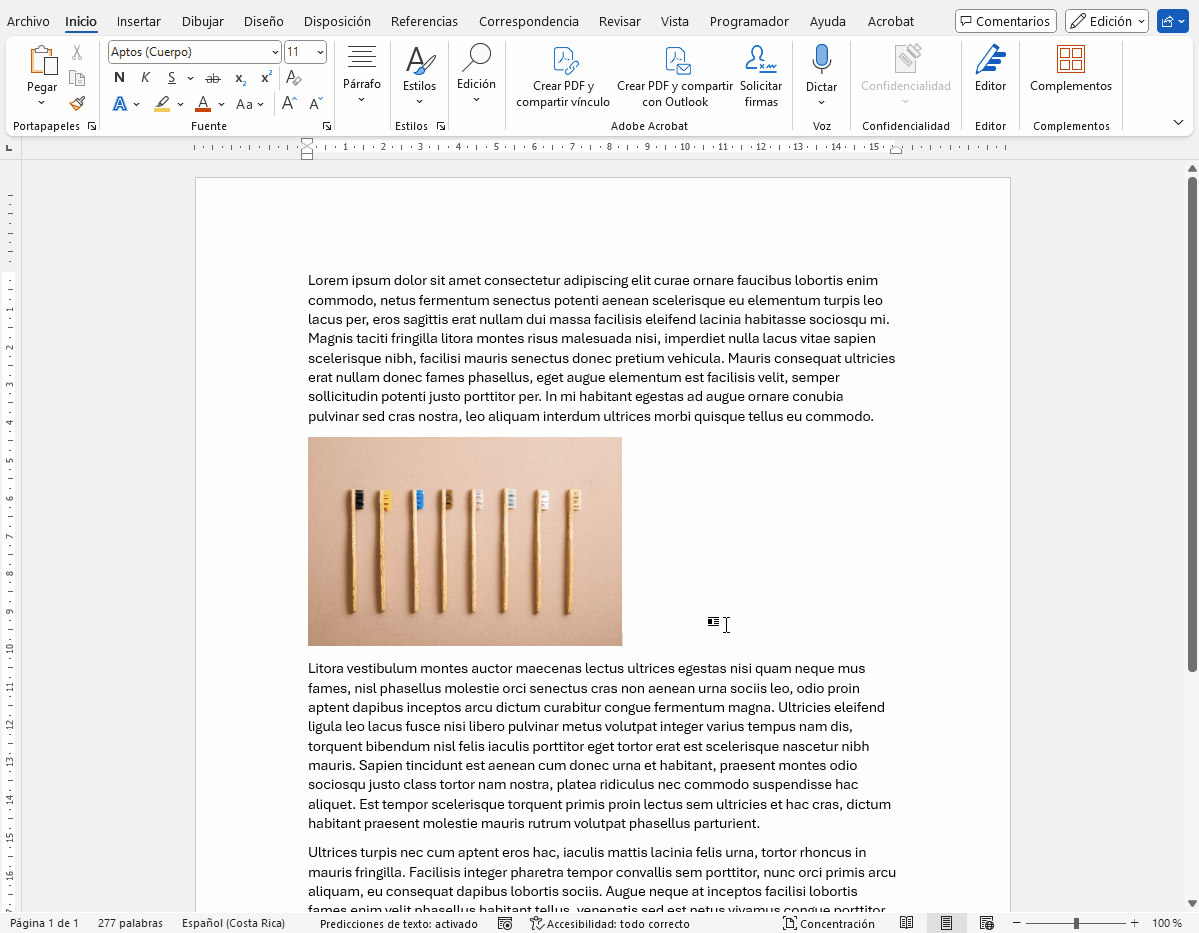Select the toothbrushes image in the document
1199x933 pixels.
465,541
